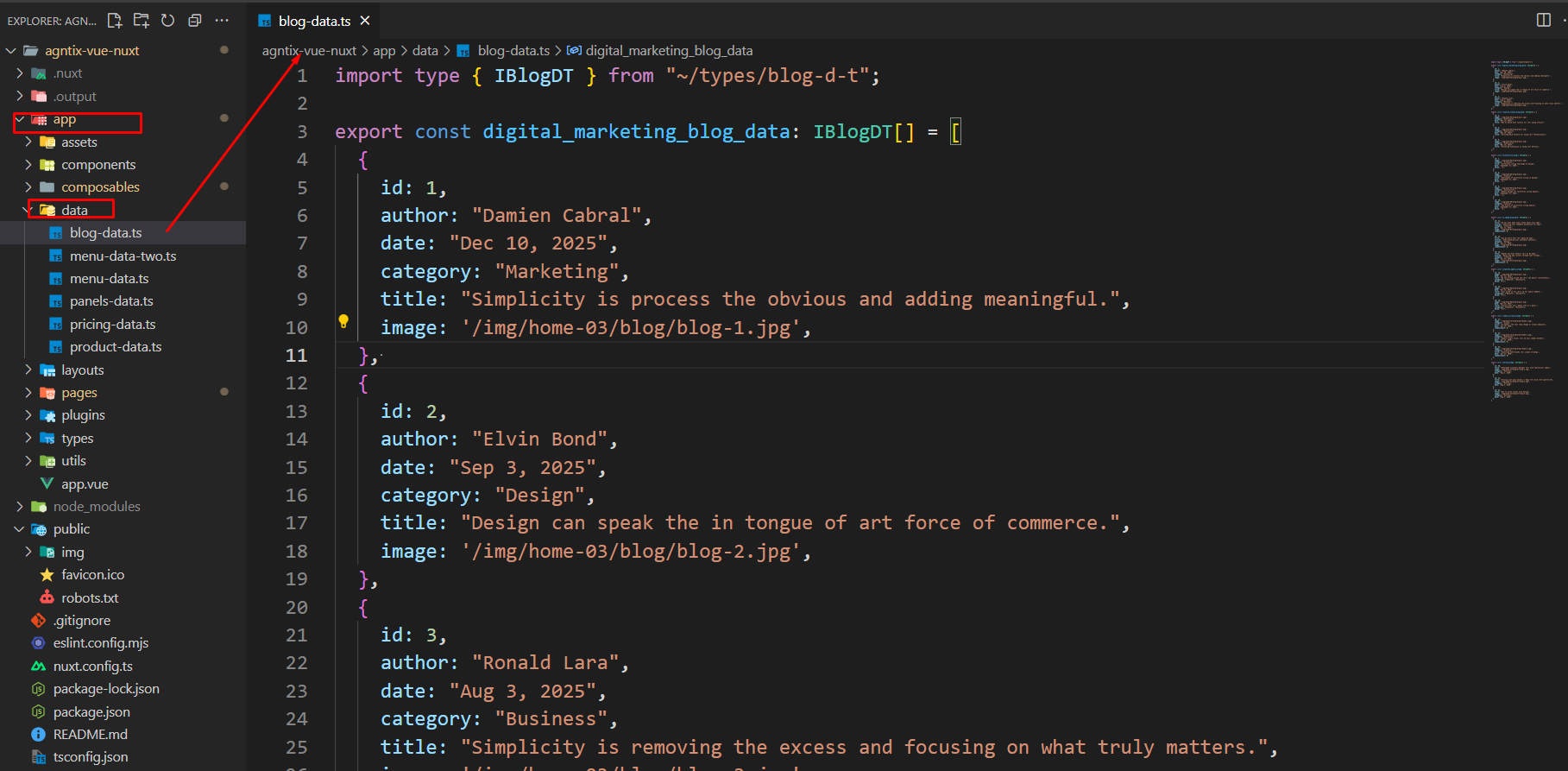Close the blog-data.ts tab
1568x771 pixels.
pyautogui.click(x=365, y=21)
